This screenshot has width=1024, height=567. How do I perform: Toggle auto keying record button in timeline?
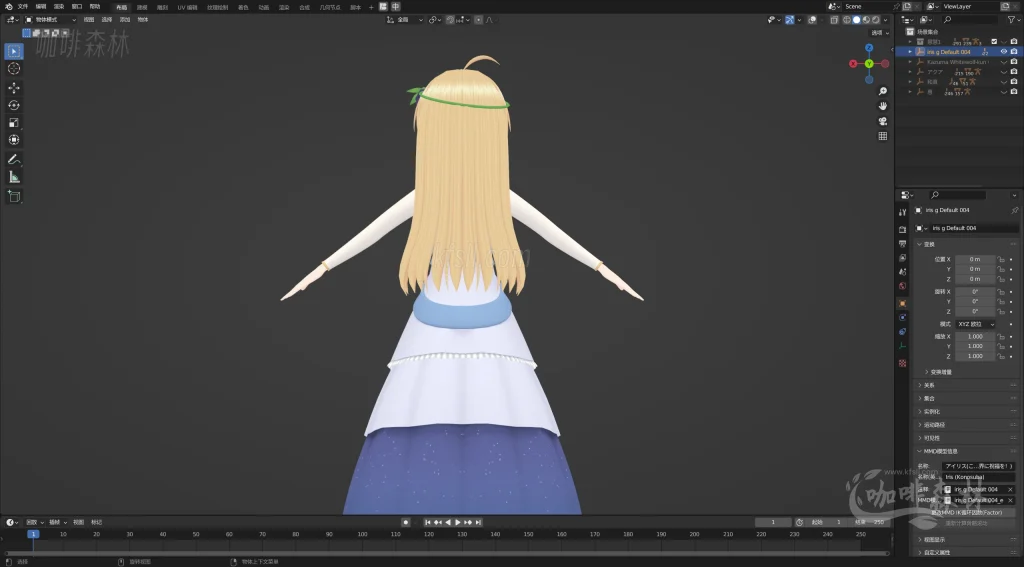[406, 523]
